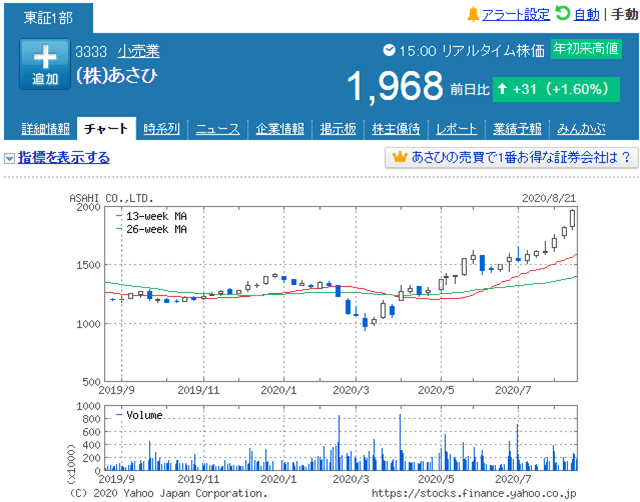640x502 pixels.
Task: Click the plus 追加 add-to-portfolio button
Action: pyautogui.click(x=45, y=64)
